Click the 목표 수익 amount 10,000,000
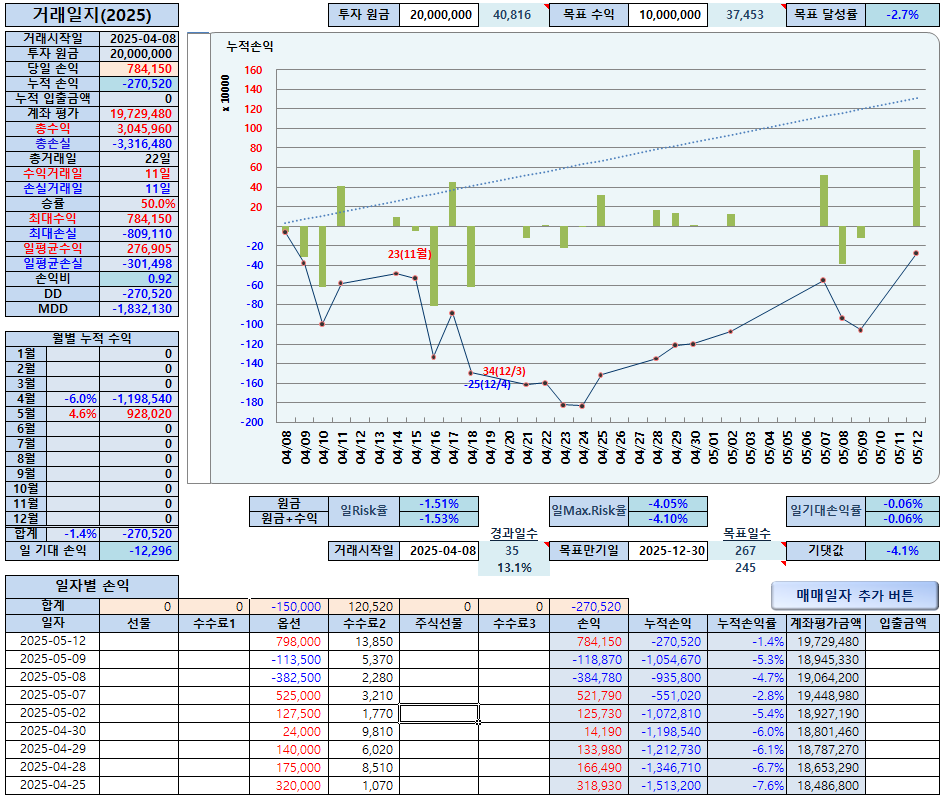This screenshot has width=943, height=795. [x=668, y=15]
